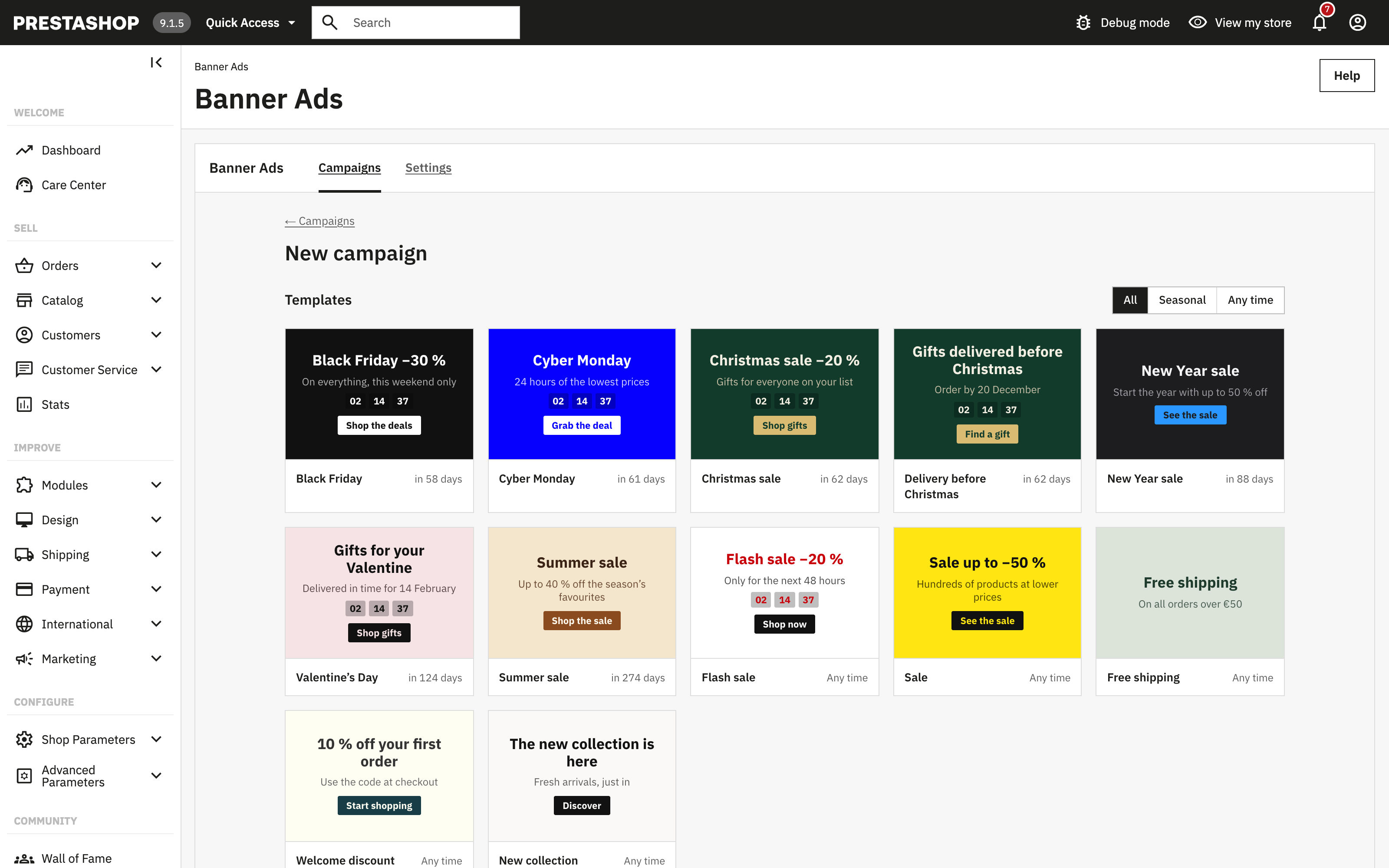
Task: Click the View my store eye icon
Action: (x=1197, y=23)
